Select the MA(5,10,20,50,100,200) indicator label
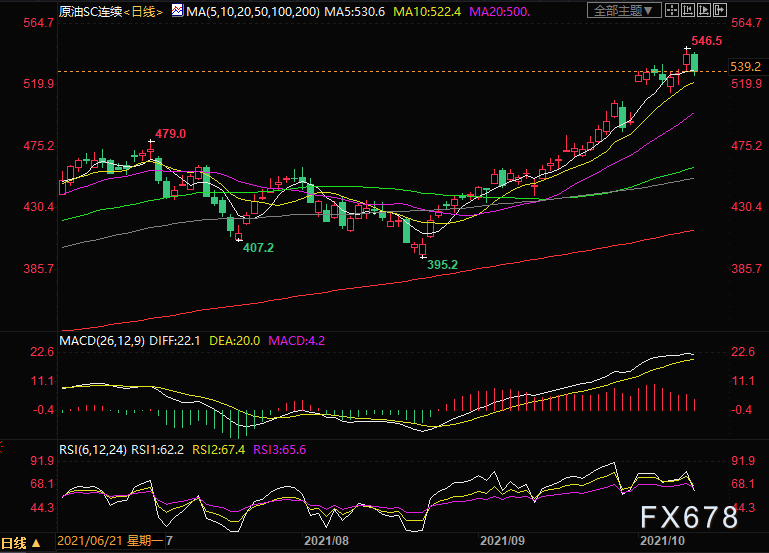The image size is (769, 553). (x=253, y=11)
